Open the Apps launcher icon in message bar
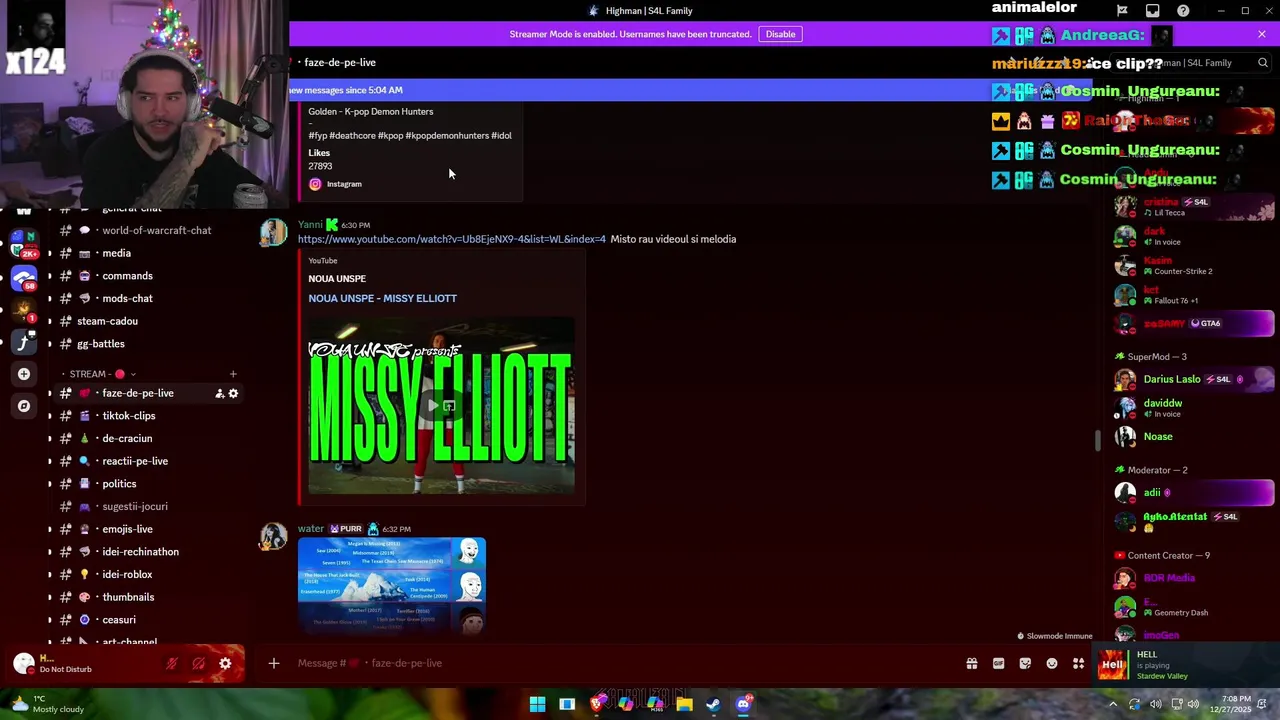Viewport: 1280px width, 720px height. click(x=1078, y=663)
